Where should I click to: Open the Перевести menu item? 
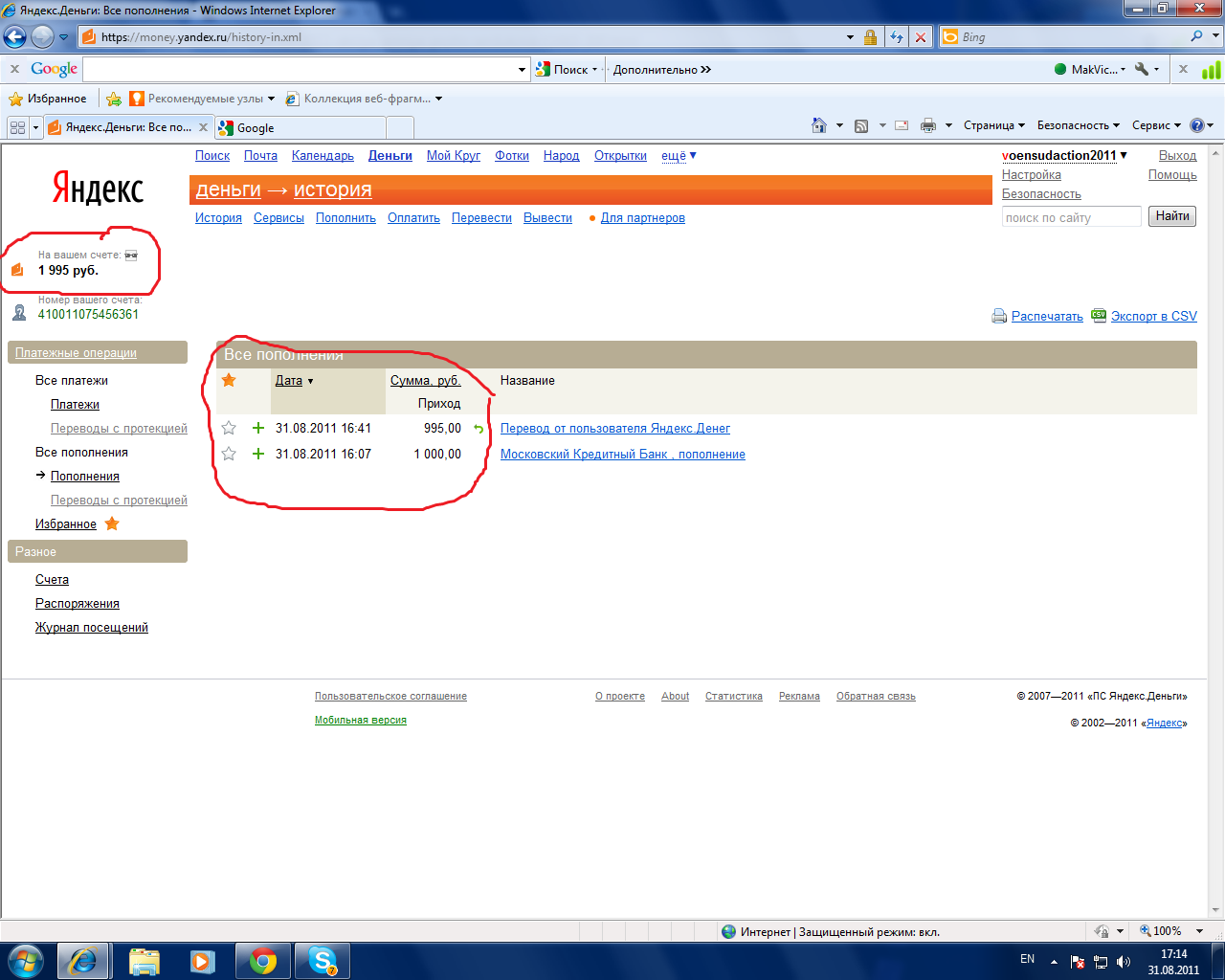pyautogui.click(x=481, y=217)
